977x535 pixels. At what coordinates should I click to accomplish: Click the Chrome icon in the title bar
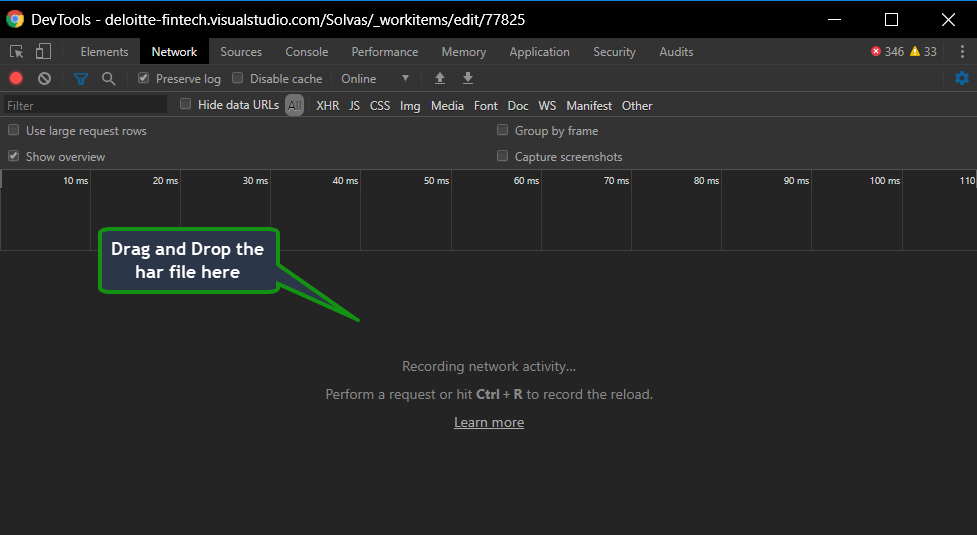pos(15,19)
